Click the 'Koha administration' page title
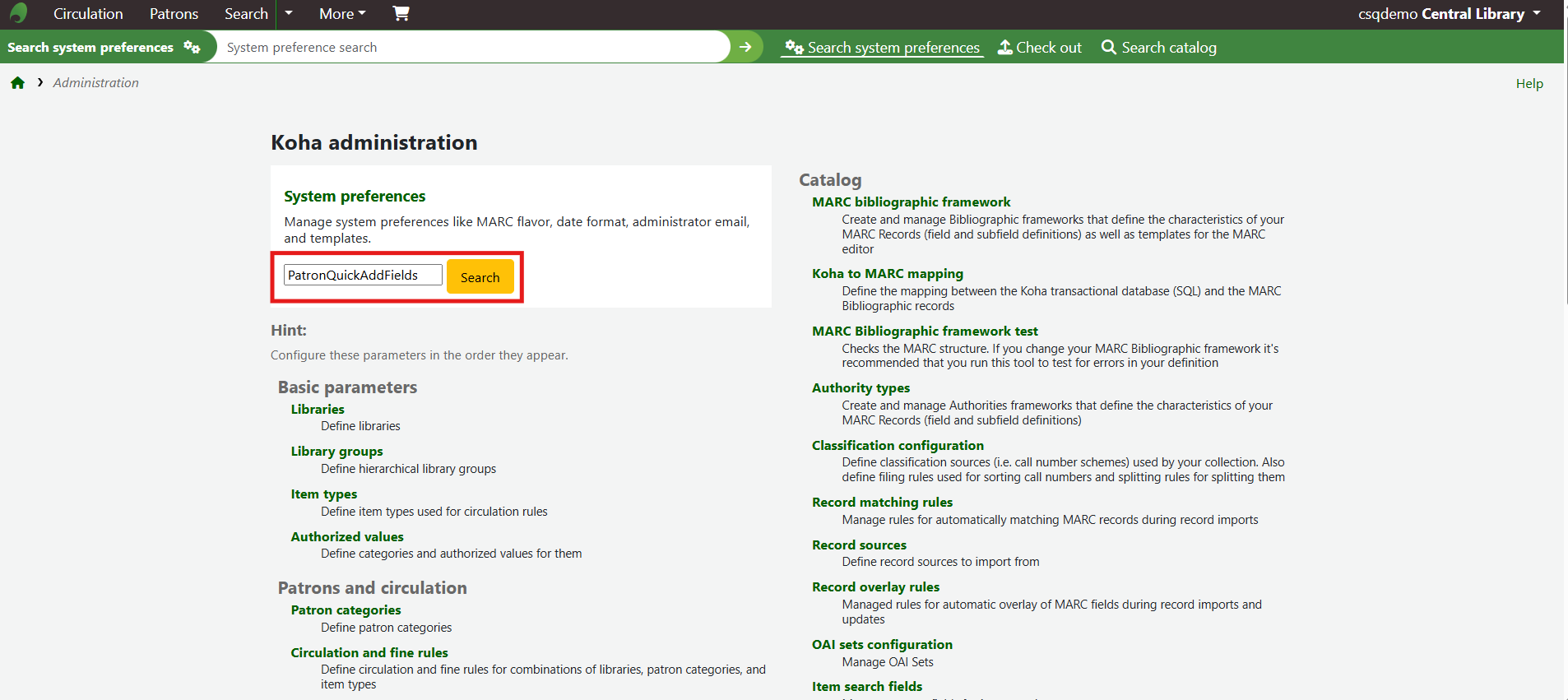 (x=374, y=142)
